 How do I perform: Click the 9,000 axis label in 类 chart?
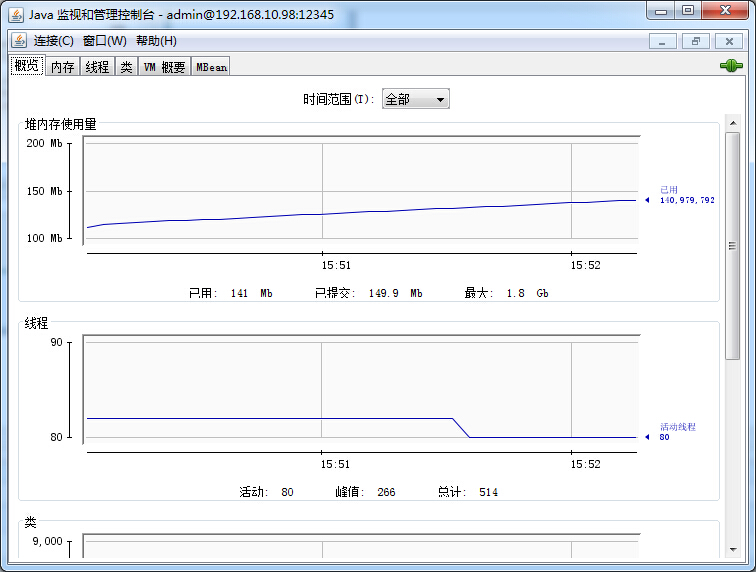(47, 541)
